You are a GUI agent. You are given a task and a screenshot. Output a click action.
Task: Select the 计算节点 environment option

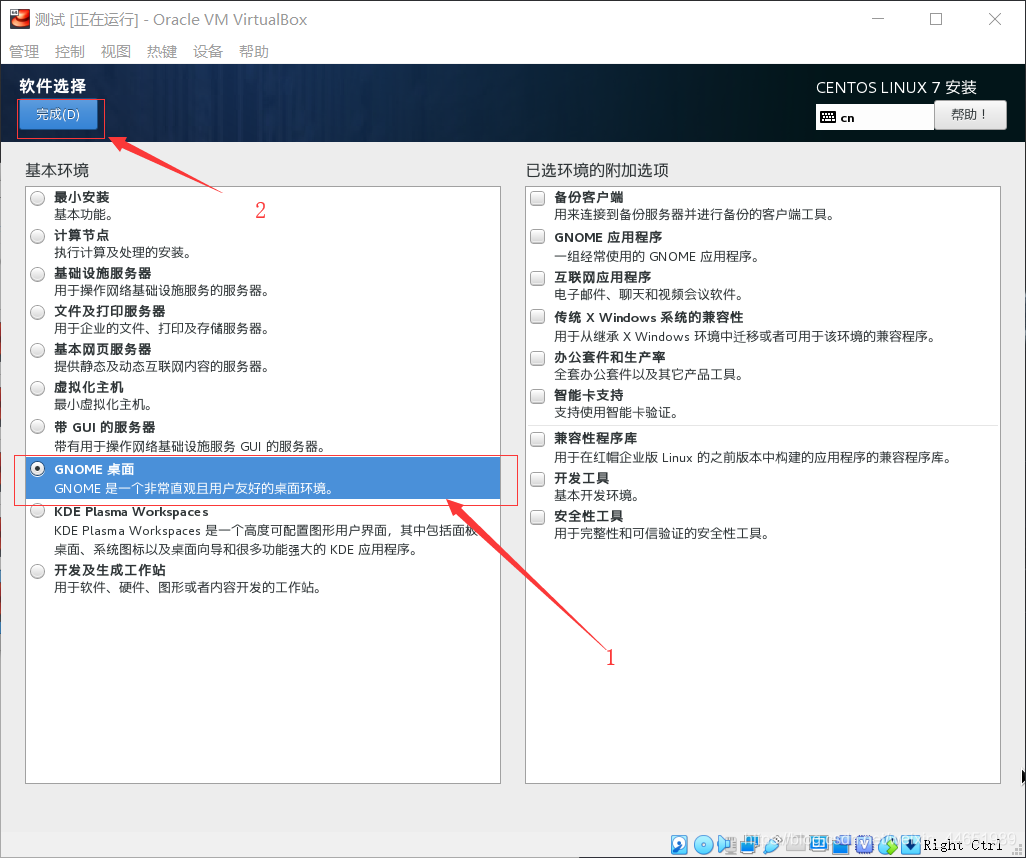pyautogui.click(x=38, y=236)
